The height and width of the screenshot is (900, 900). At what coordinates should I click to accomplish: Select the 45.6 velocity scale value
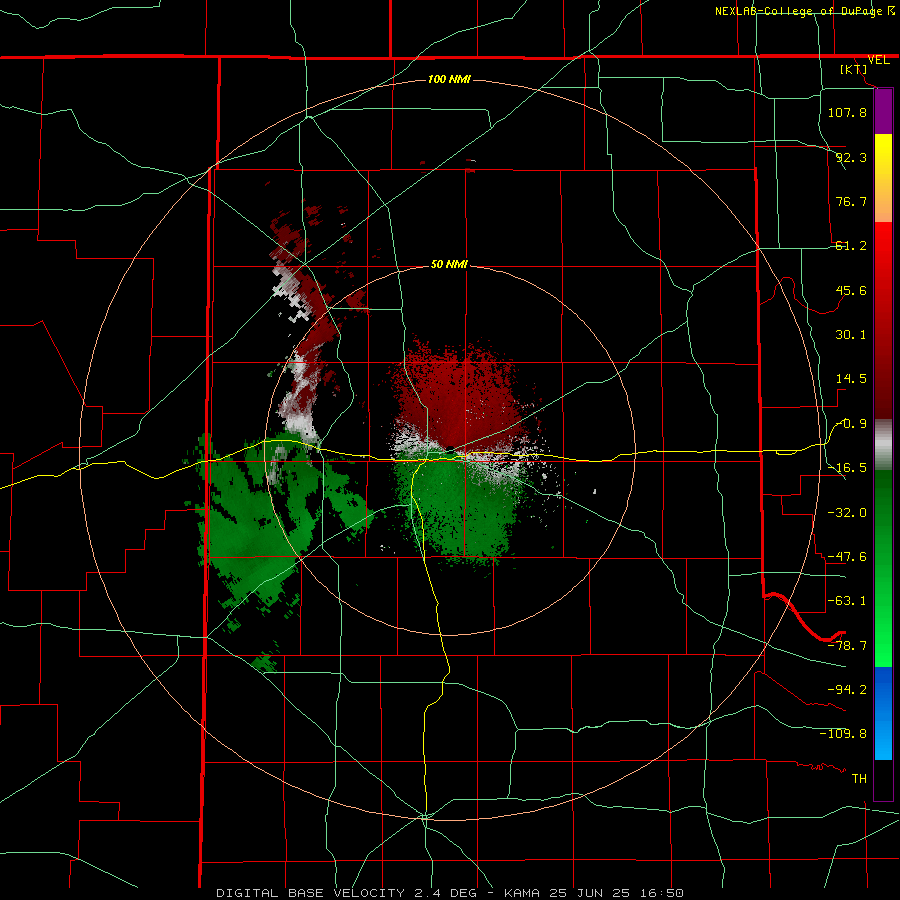[x=851, y=290]
